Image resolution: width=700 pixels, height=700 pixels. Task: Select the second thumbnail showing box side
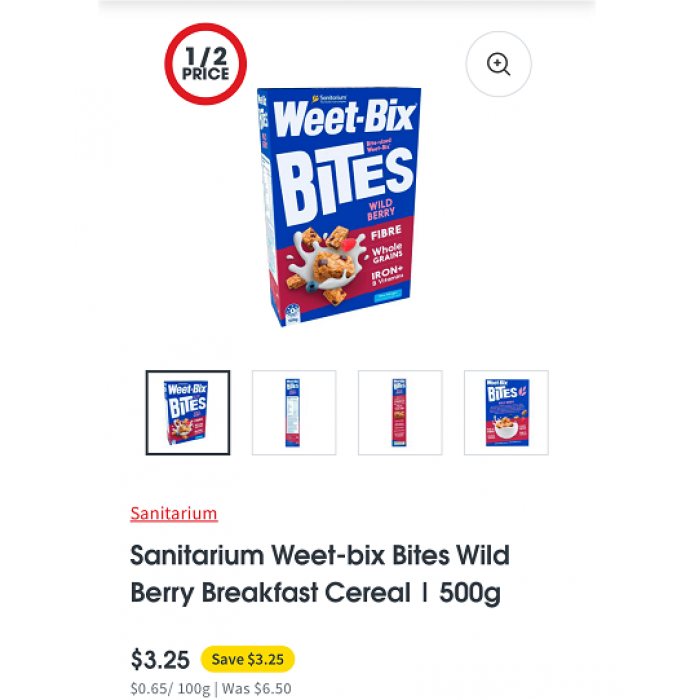[x=293, y=412]
